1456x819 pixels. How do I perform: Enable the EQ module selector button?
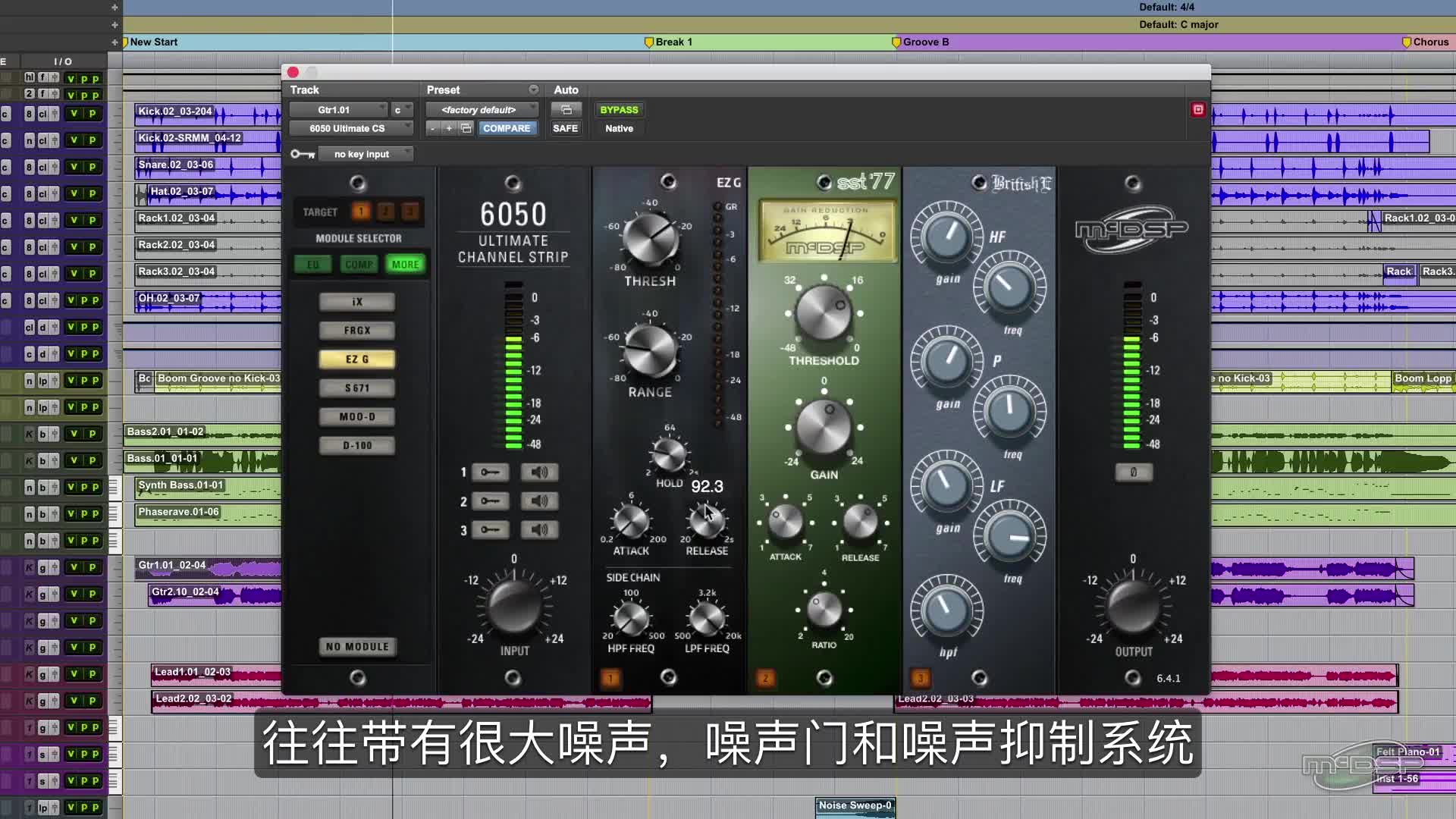point(312,265)
